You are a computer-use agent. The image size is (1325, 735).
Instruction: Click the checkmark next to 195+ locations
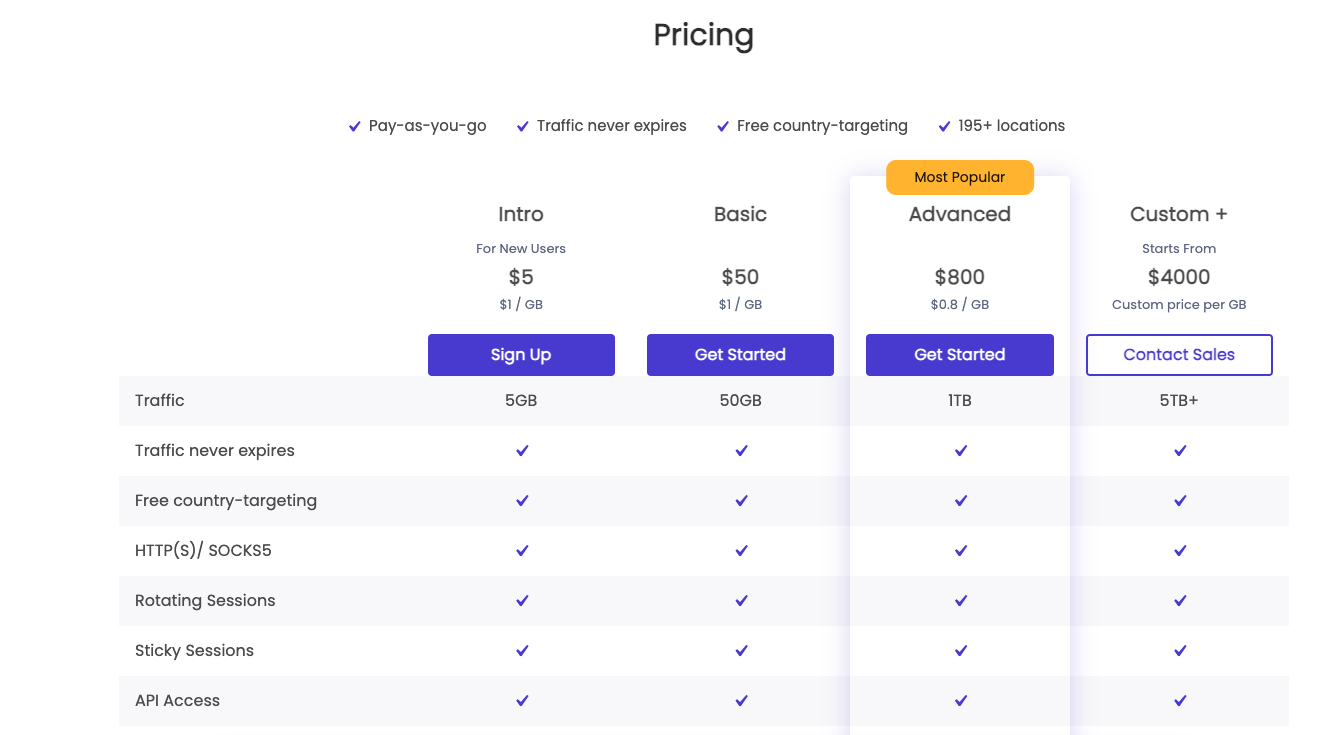[944, 126]
